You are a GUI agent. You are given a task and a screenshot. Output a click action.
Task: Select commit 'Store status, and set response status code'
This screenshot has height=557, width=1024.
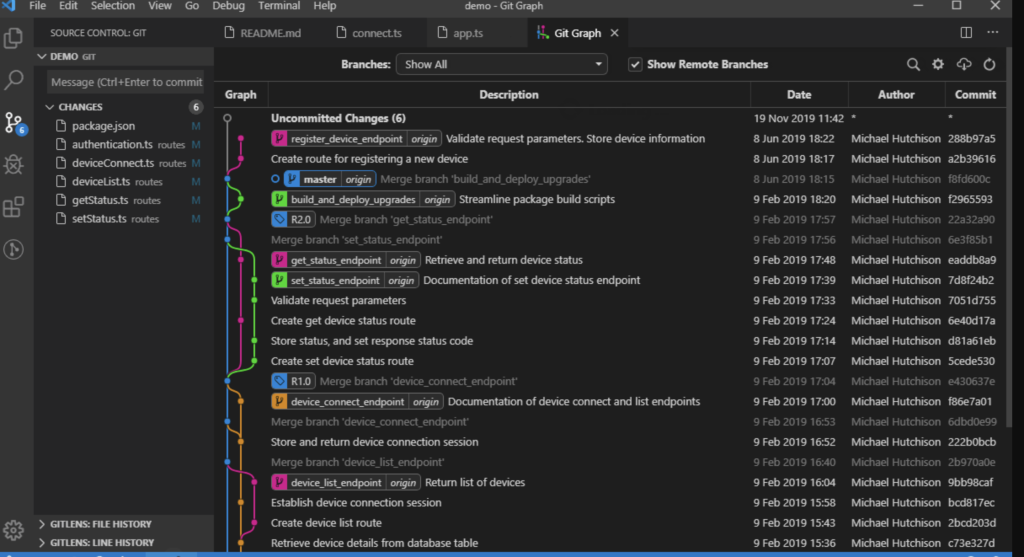pyautogui.click(x=611, y=341)
